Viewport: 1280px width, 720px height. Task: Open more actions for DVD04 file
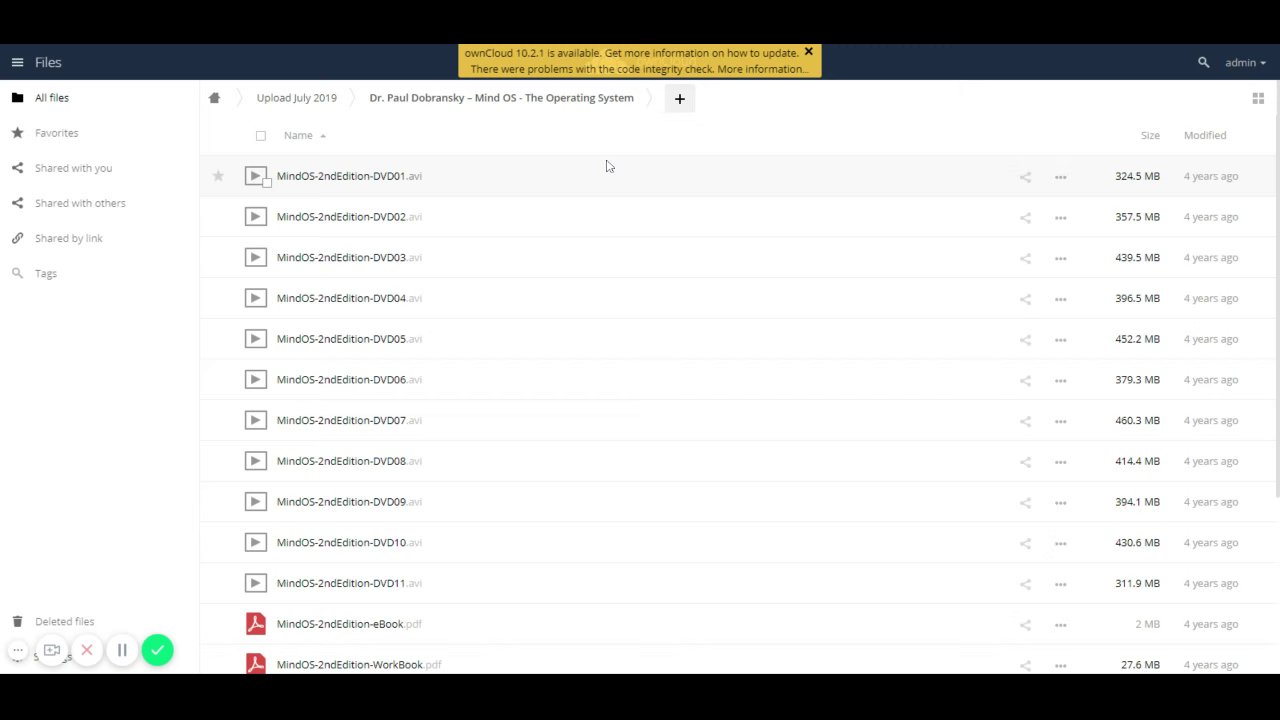1060,299
